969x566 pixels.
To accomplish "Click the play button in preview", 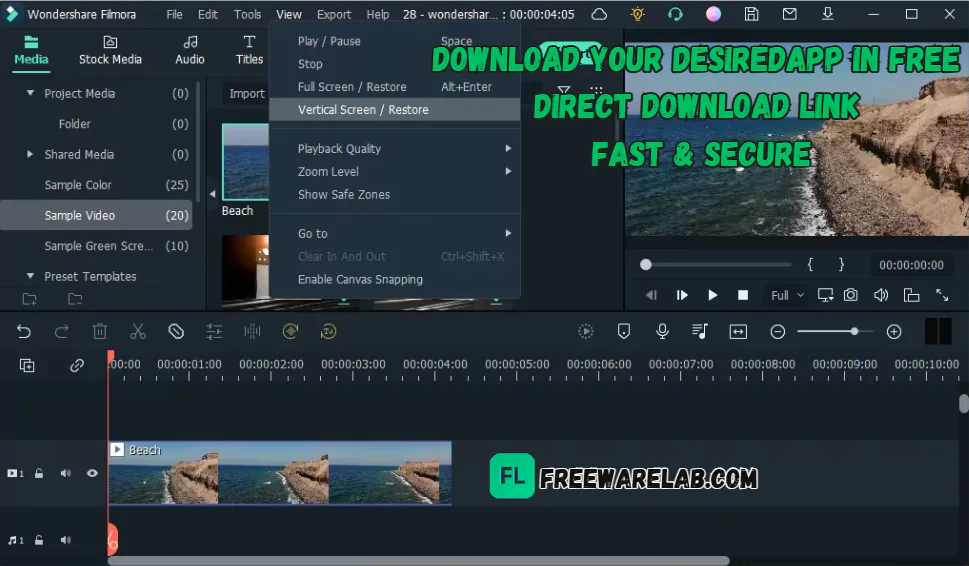I will pyautogui.click(x=712, y=295).
